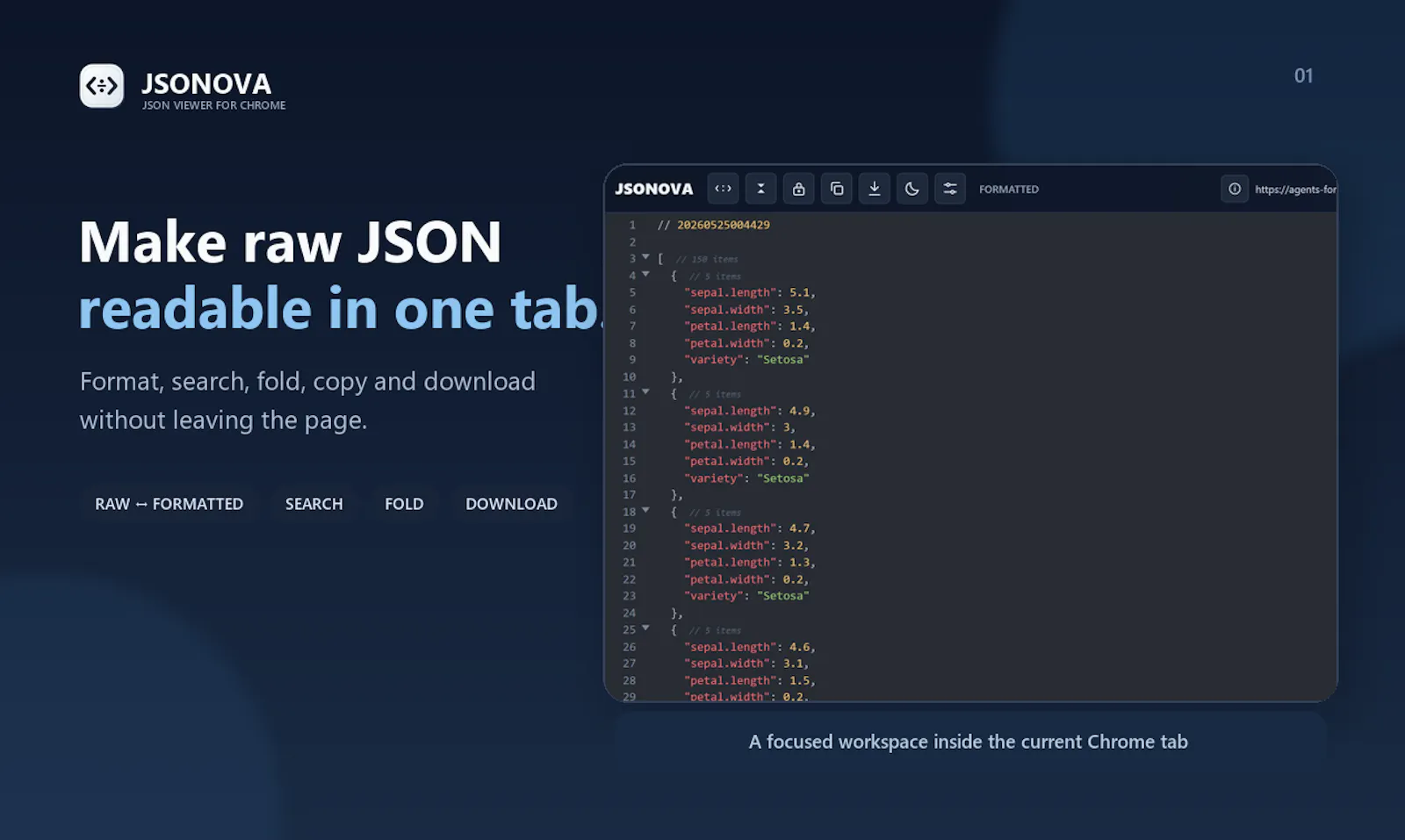
Task: Click the slide number 01
Action: (1304, 76)
